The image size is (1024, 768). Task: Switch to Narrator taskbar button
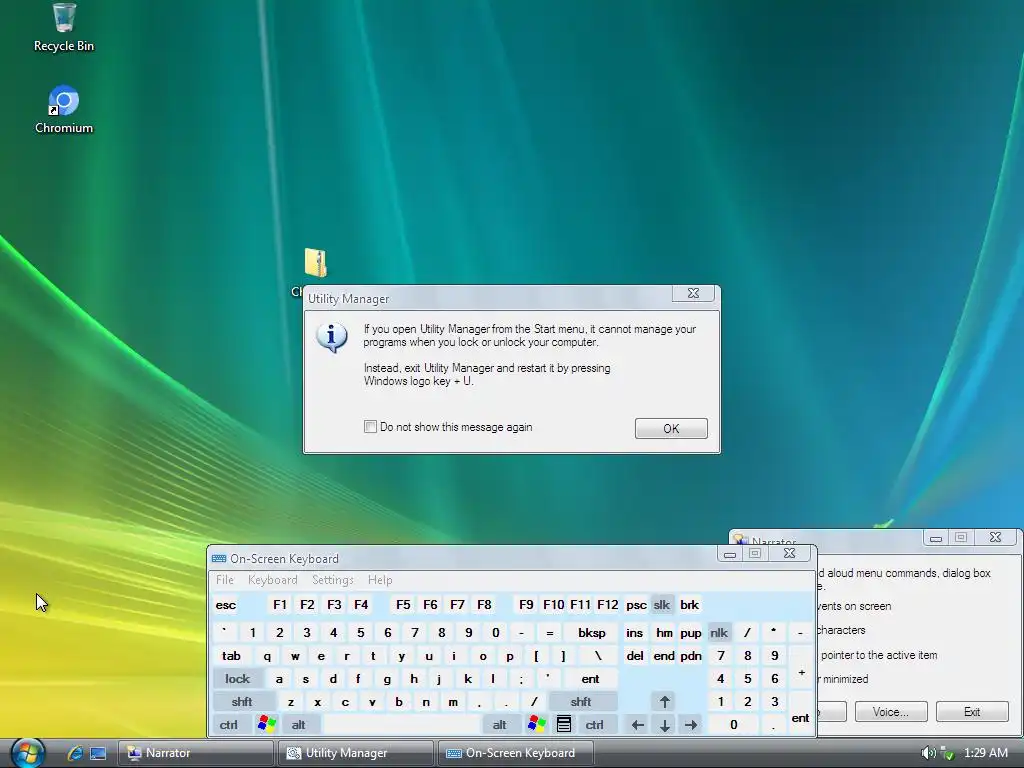pyautogui.click(x=196, y=753)
